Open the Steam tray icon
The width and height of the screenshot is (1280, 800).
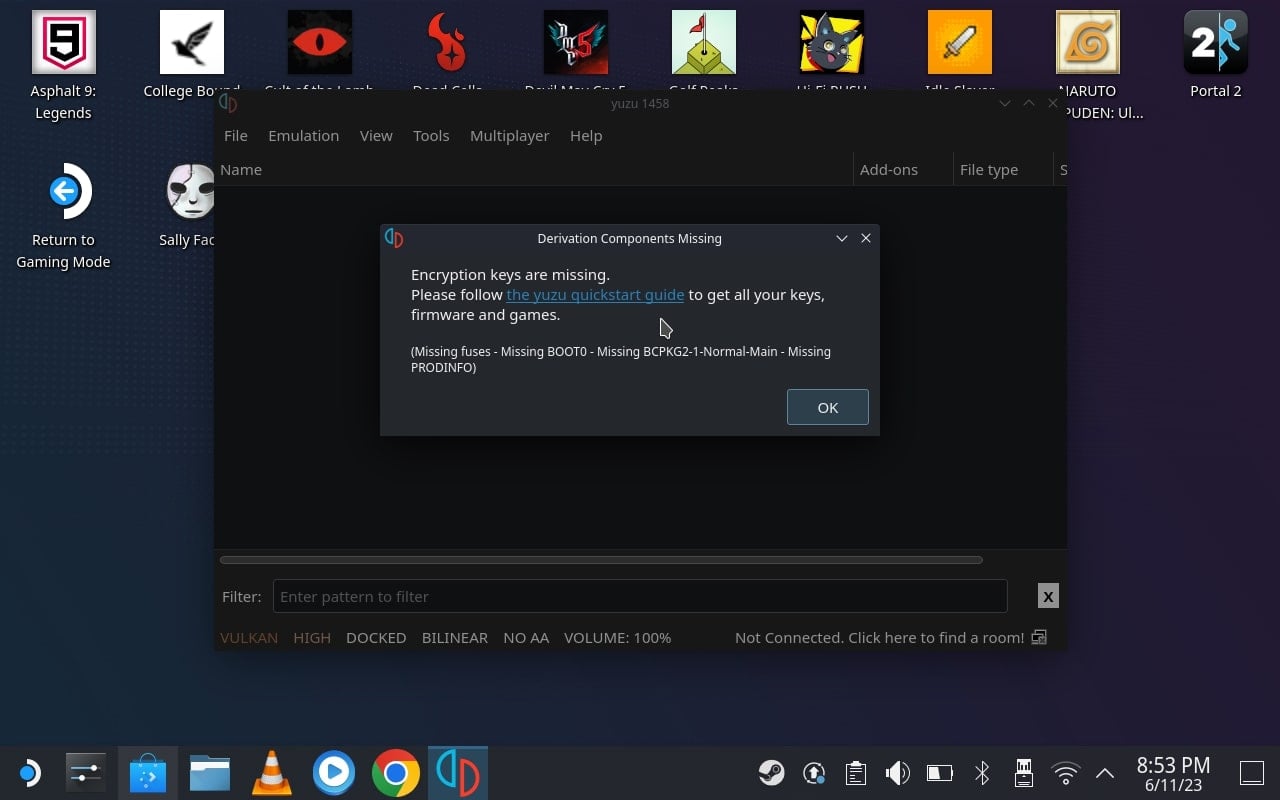[771, 773]
